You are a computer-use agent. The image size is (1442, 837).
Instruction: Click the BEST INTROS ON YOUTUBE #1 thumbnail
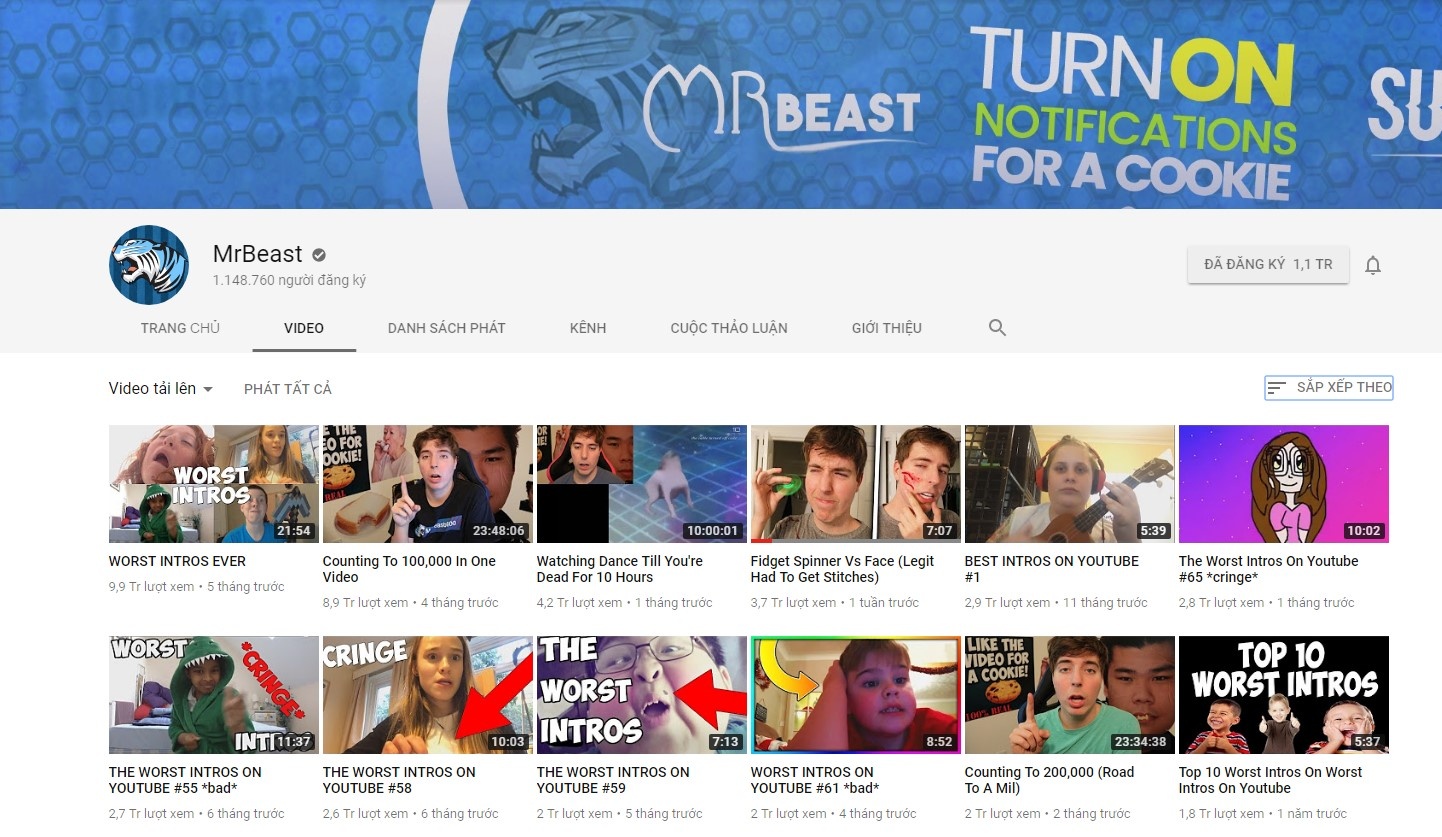1069,483
